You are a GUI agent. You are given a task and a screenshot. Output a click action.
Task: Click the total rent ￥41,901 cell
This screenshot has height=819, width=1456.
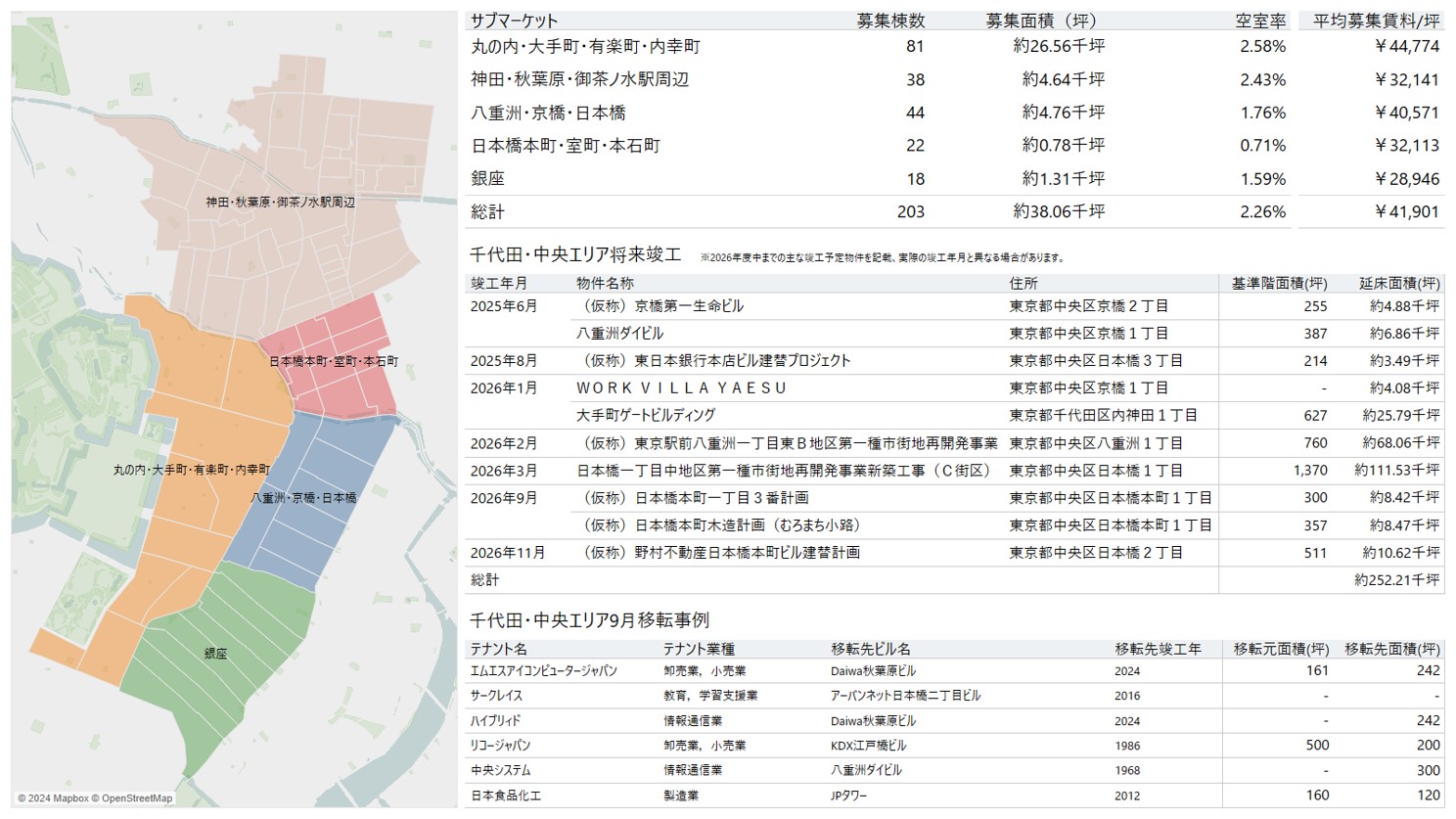tap(1407, 211)
